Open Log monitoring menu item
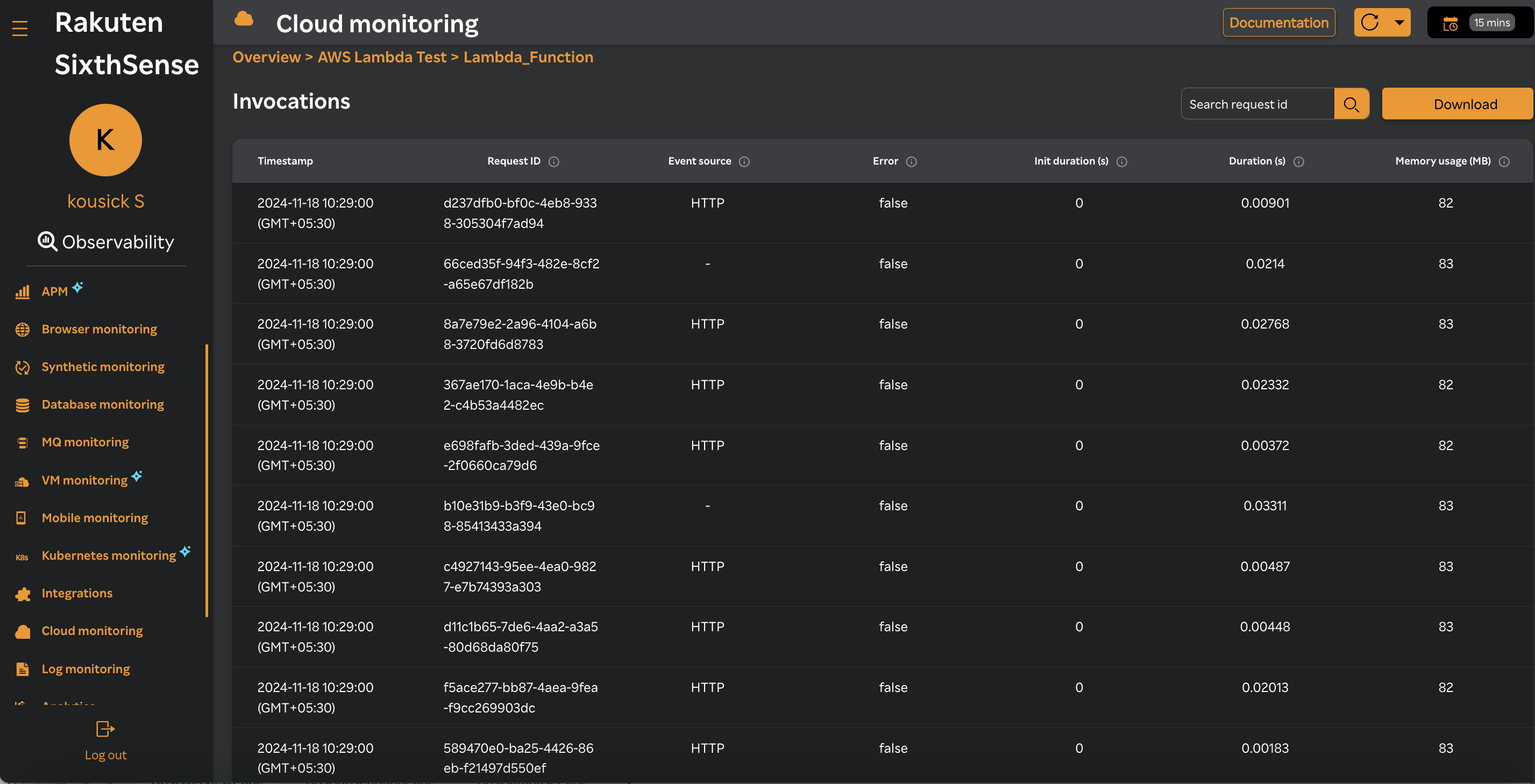The width and height of the screenshot is (1535, 784). [x=85, y=669]
